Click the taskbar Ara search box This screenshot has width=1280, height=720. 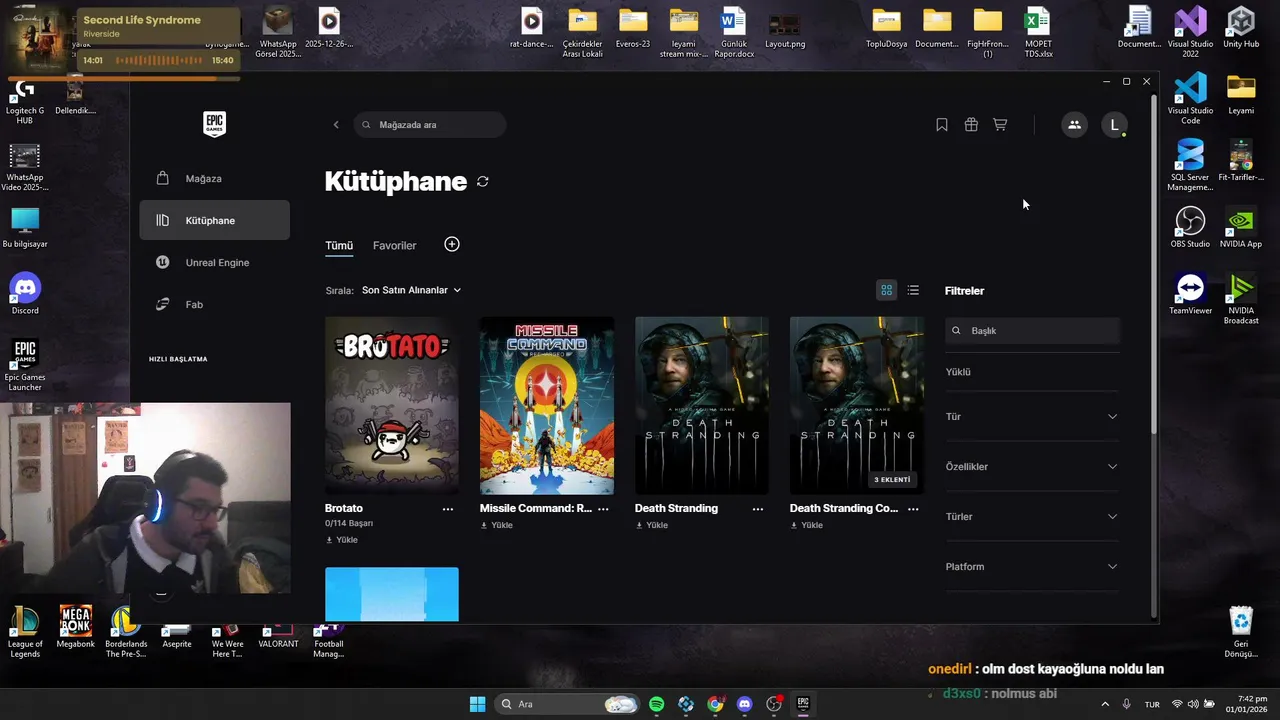pos(567,704)
